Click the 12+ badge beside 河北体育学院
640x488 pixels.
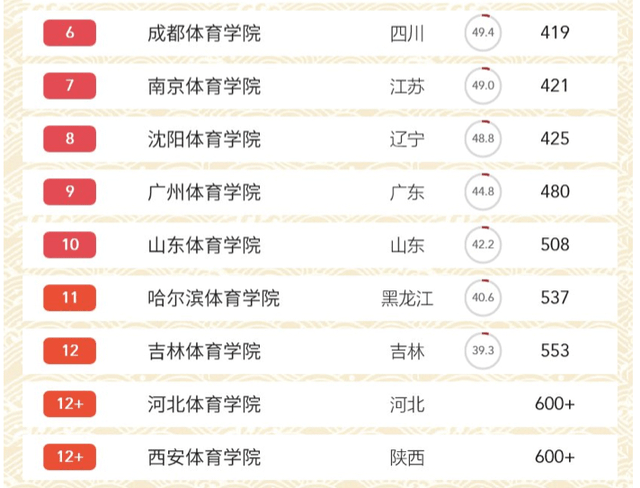[x=70, y=404]
